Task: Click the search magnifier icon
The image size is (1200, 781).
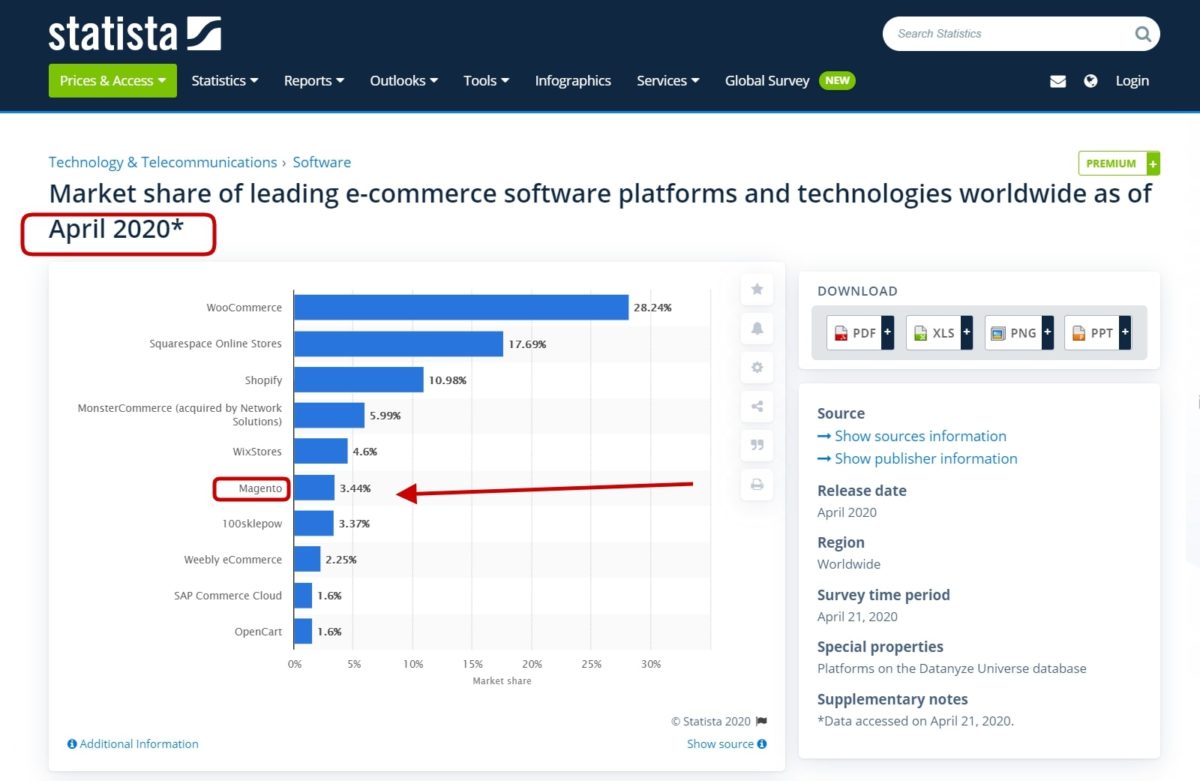Action: point(1143,34)
